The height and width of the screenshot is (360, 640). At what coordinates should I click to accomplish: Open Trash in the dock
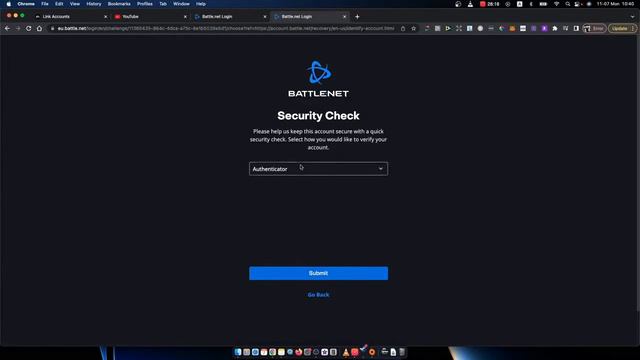point(402,352)
